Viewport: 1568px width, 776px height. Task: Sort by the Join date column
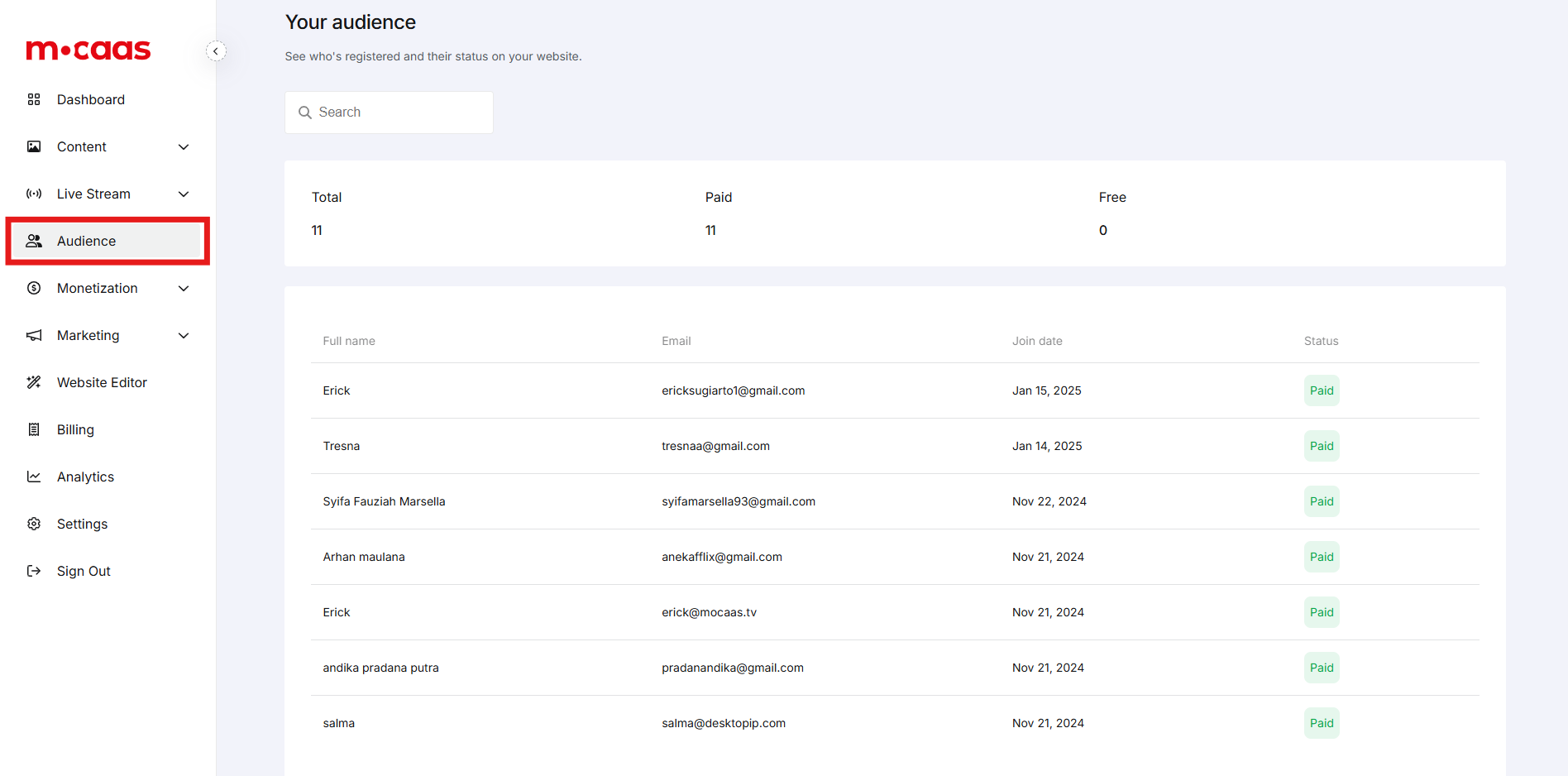pos(1037,341)
